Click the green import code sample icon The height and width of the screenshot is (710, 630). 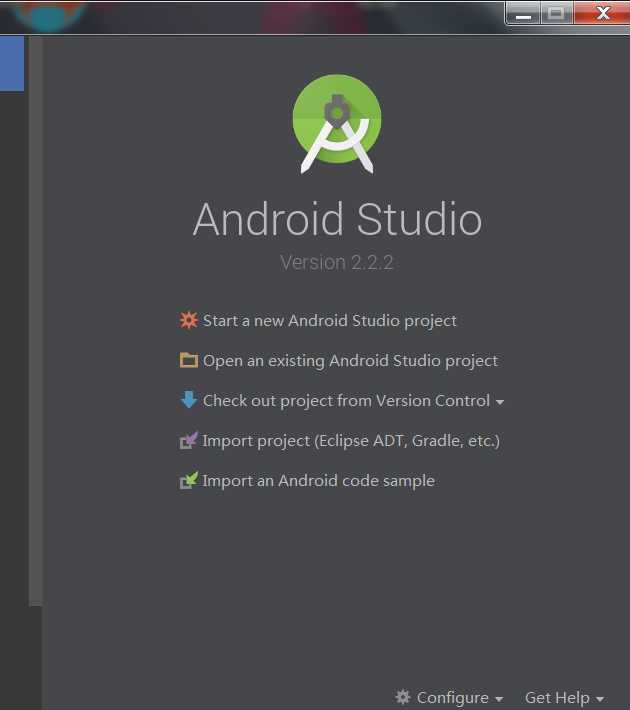(188, 480)
